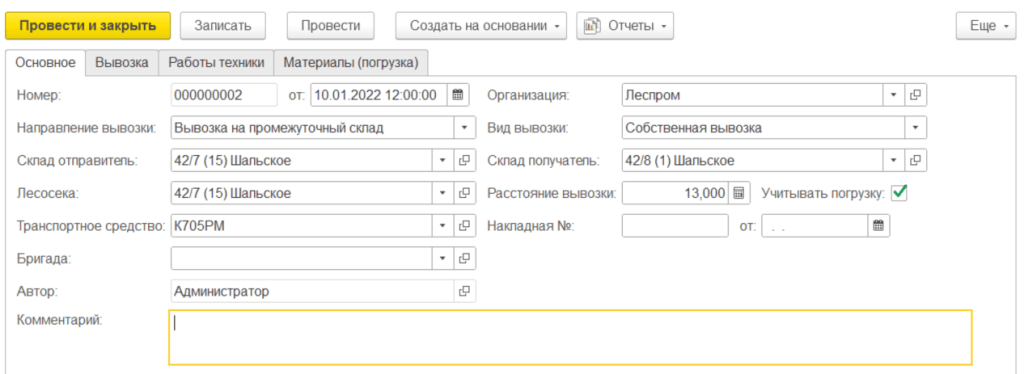Open calendar picker for Накладная date
Image resolution: width=1024 pixels, height=374 pixels.
879,226
